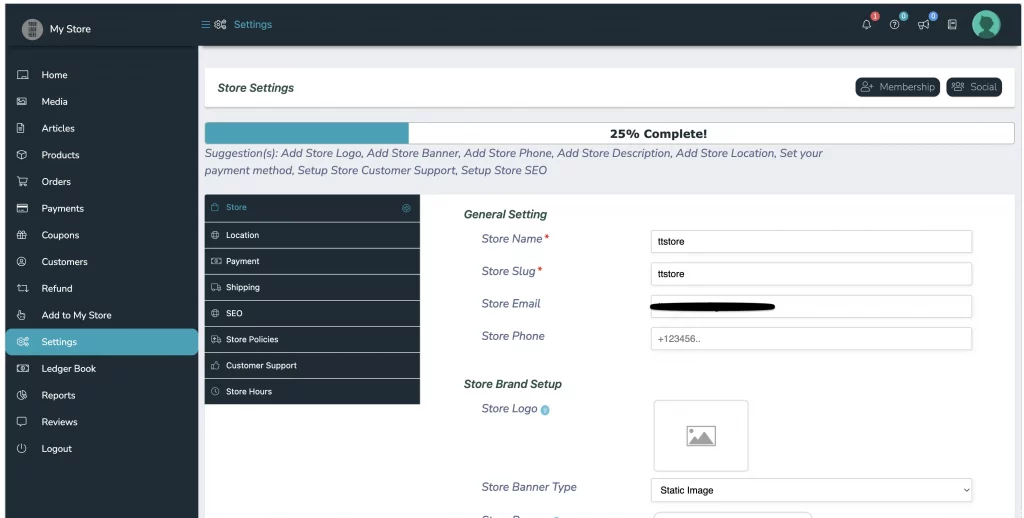Go to Products in the sidebar
This screenshot has height=518, width=1024.
[x=60, y=155]
